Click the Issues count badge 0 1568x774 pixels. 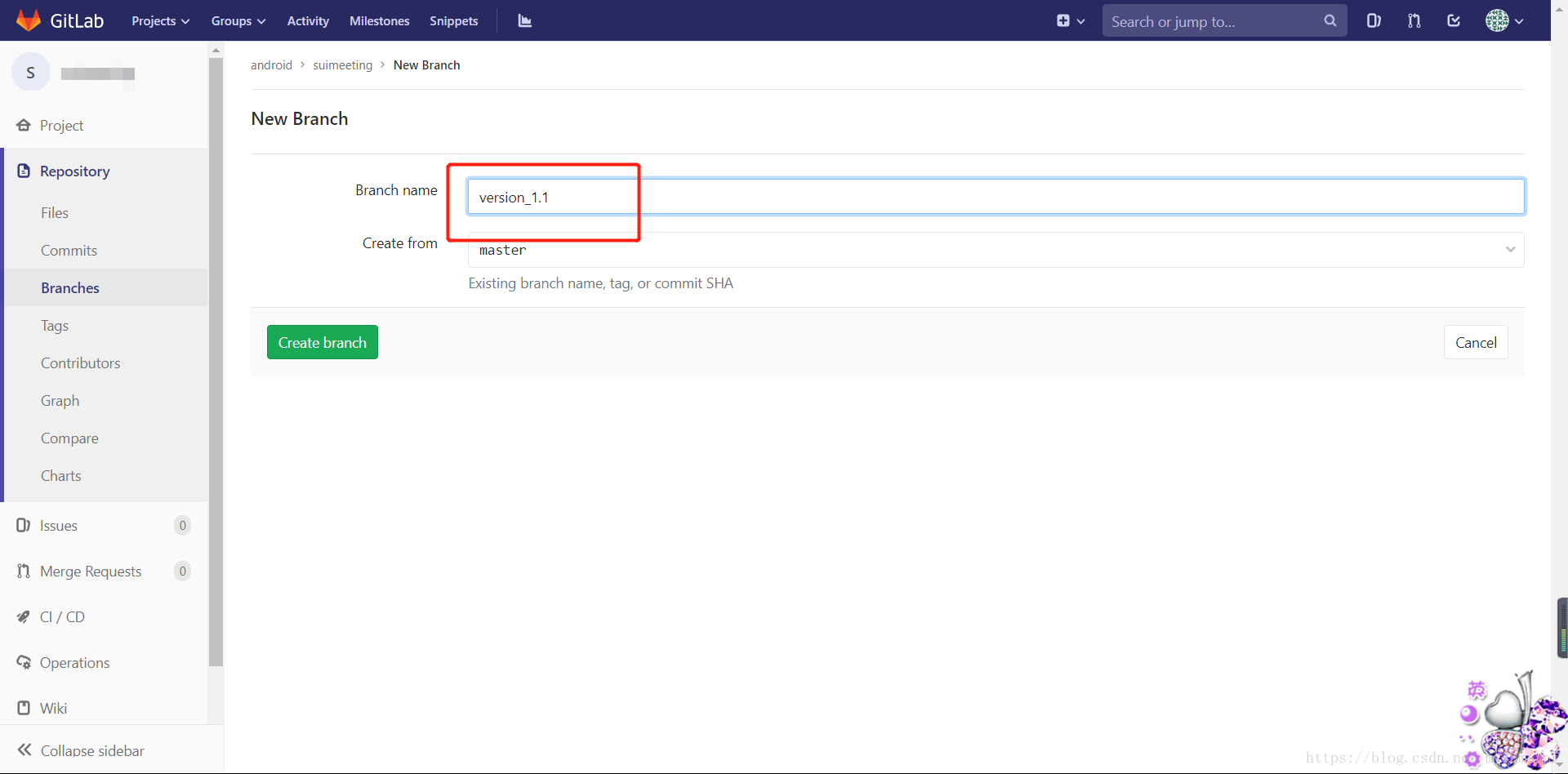click(x=183, y=525)
